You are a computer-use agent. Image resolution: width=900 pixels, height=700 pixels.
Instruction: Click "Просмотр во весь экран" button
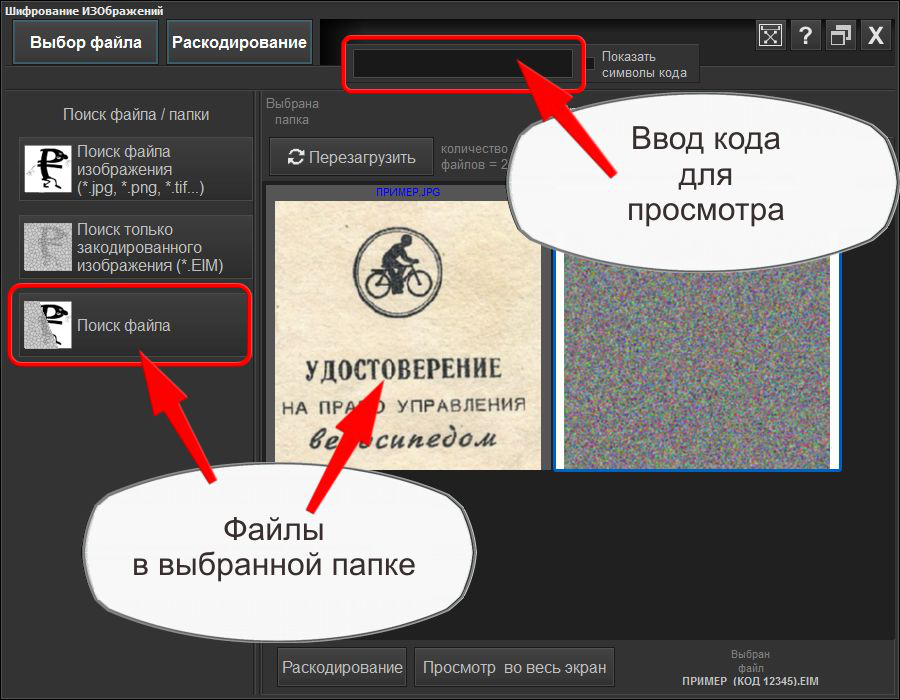click(514, 666)
